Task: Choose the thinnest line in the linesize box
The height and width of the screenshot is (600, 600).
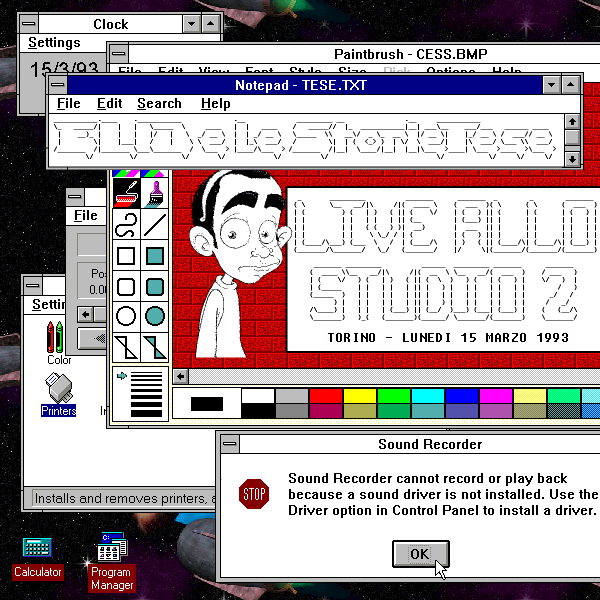Action: point(146,373)
